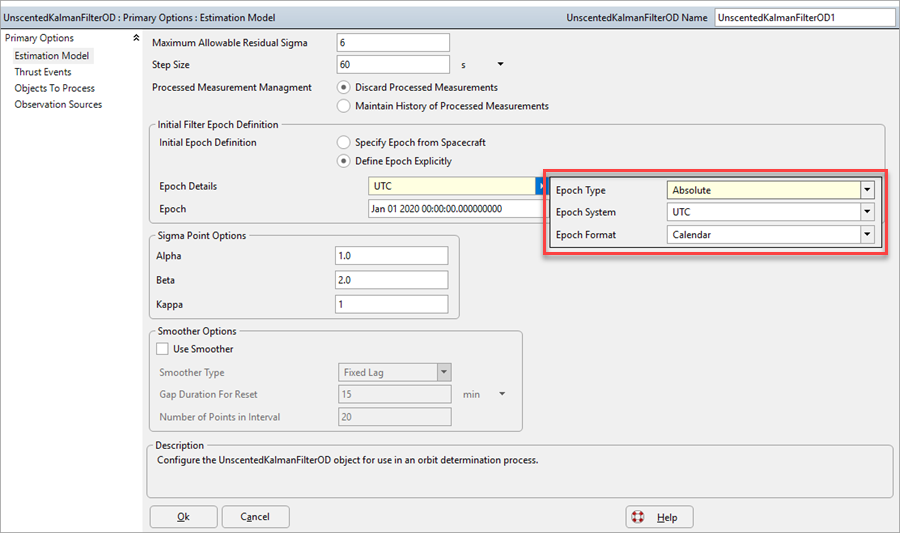This screenshot has height=533, width=900.
Task: Edit Maximum Allowable Residual Sigma field
Action: [393, 42]
